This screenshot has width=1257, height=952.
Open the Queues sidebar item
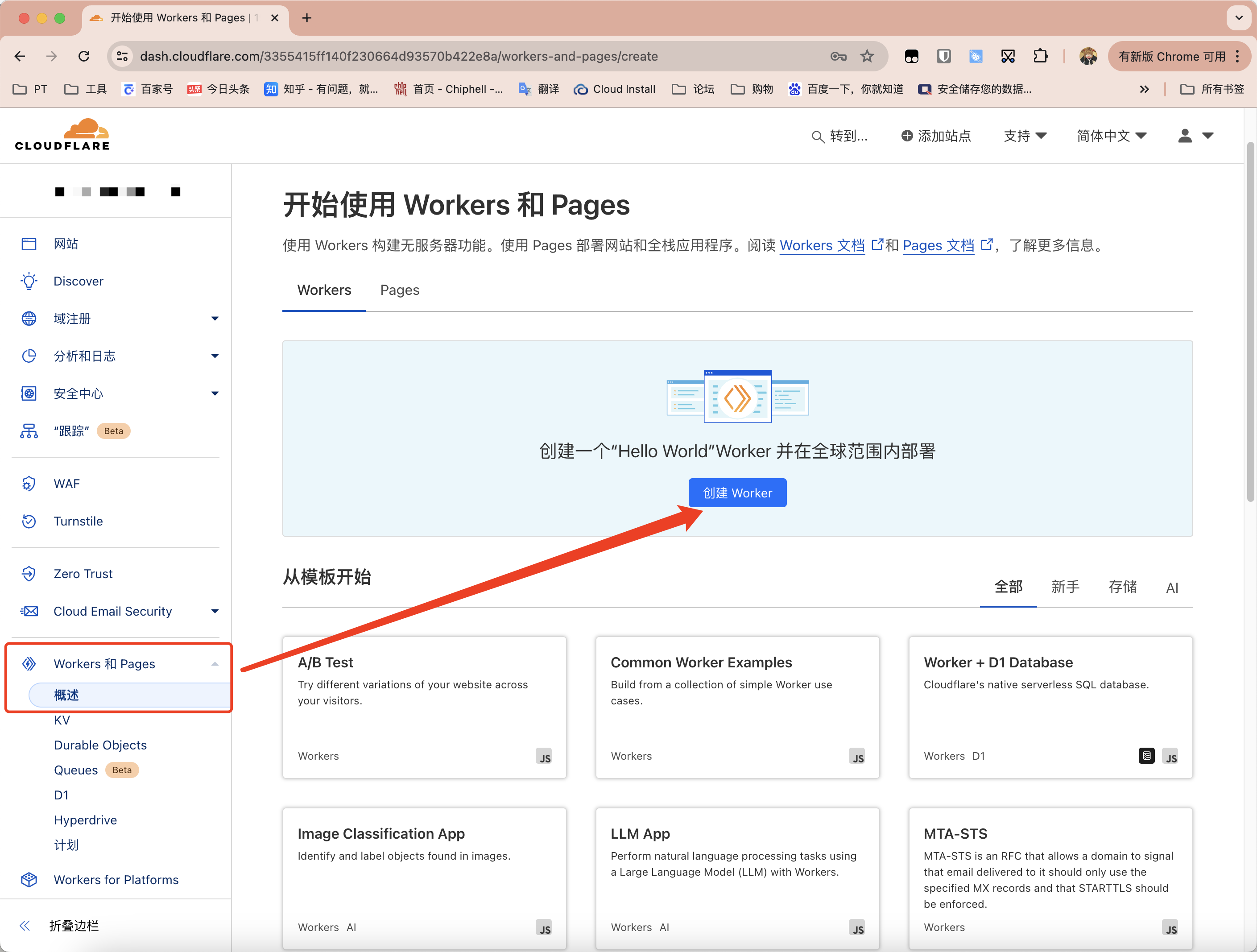(75, 770)
